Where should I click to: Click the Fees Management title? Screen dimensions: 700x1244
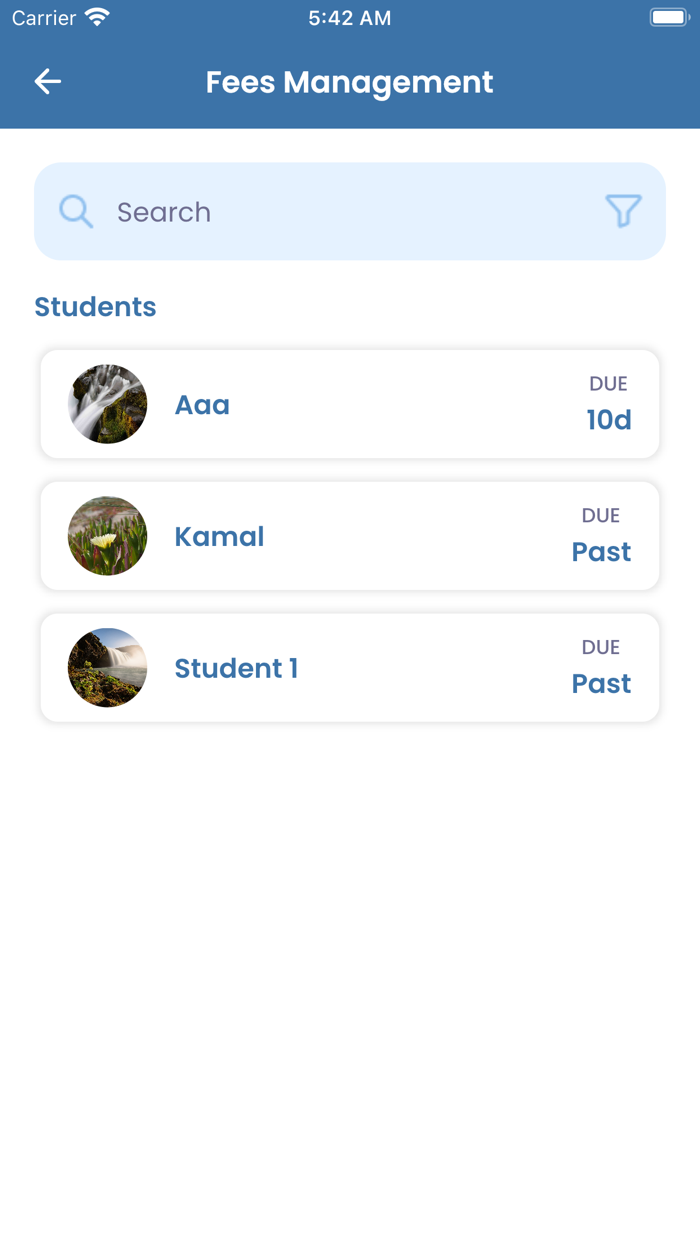coord(350,82)
